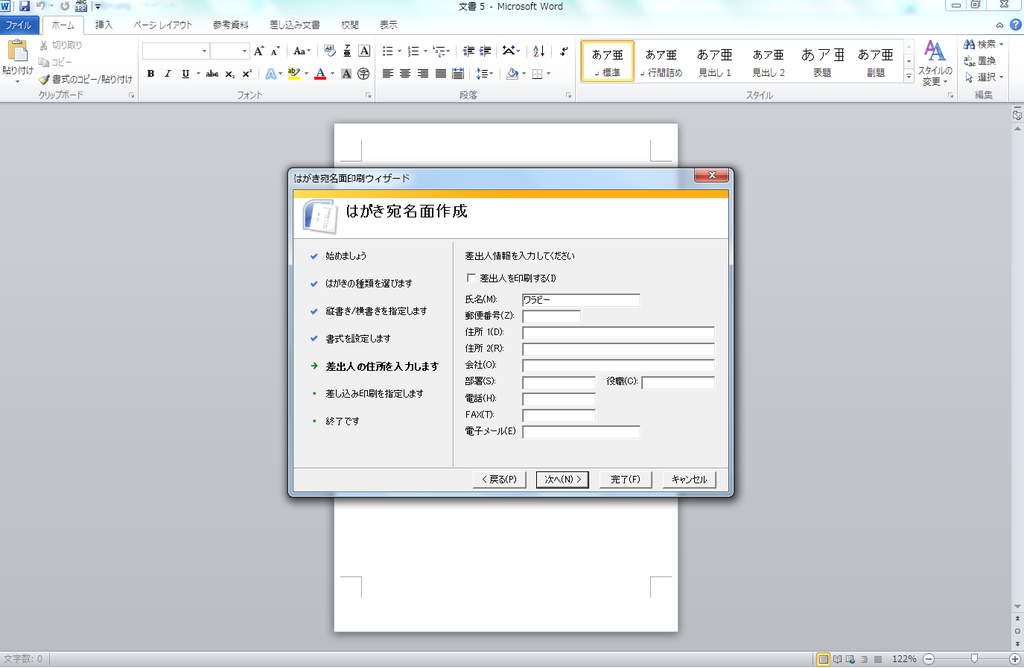Viewport: 1024px width, 668px height.
Task: Open the bullets list dropdown arrow
Action: [x=400, y=51]
